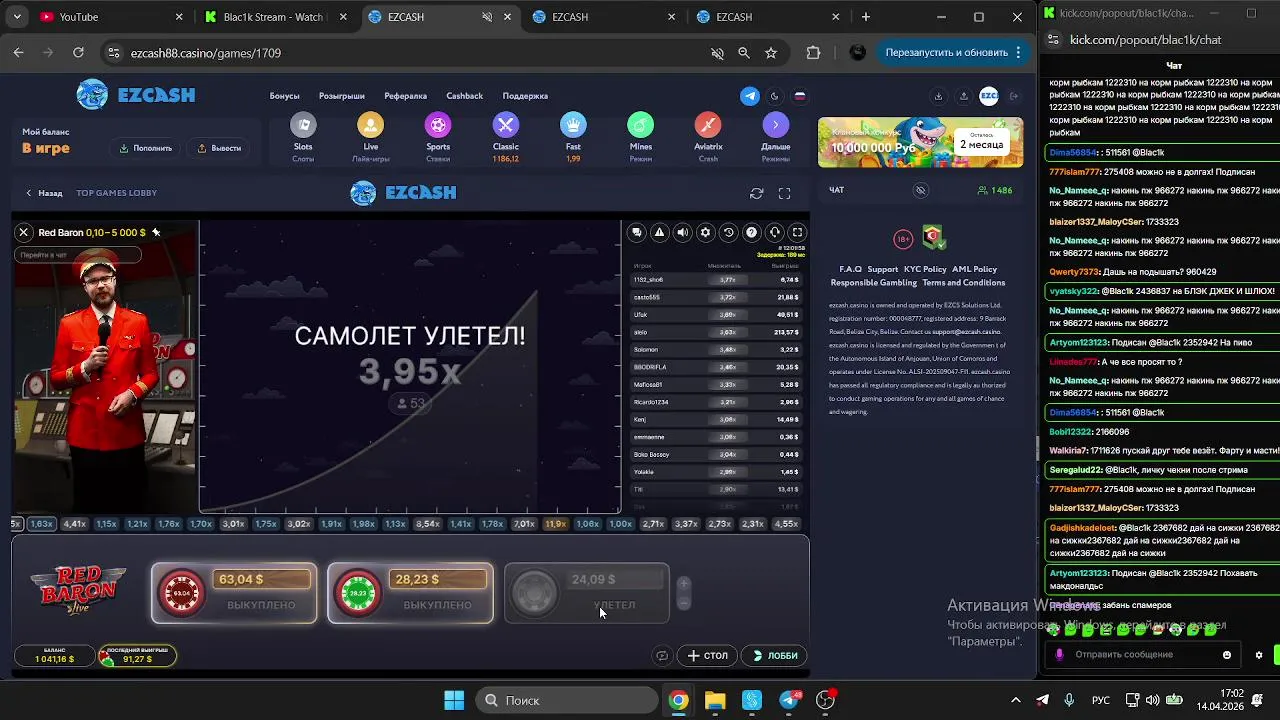The width and height of the screenshot is (1280, 720).
Task: Open Live games category icon
Action: tap(370, 125)
